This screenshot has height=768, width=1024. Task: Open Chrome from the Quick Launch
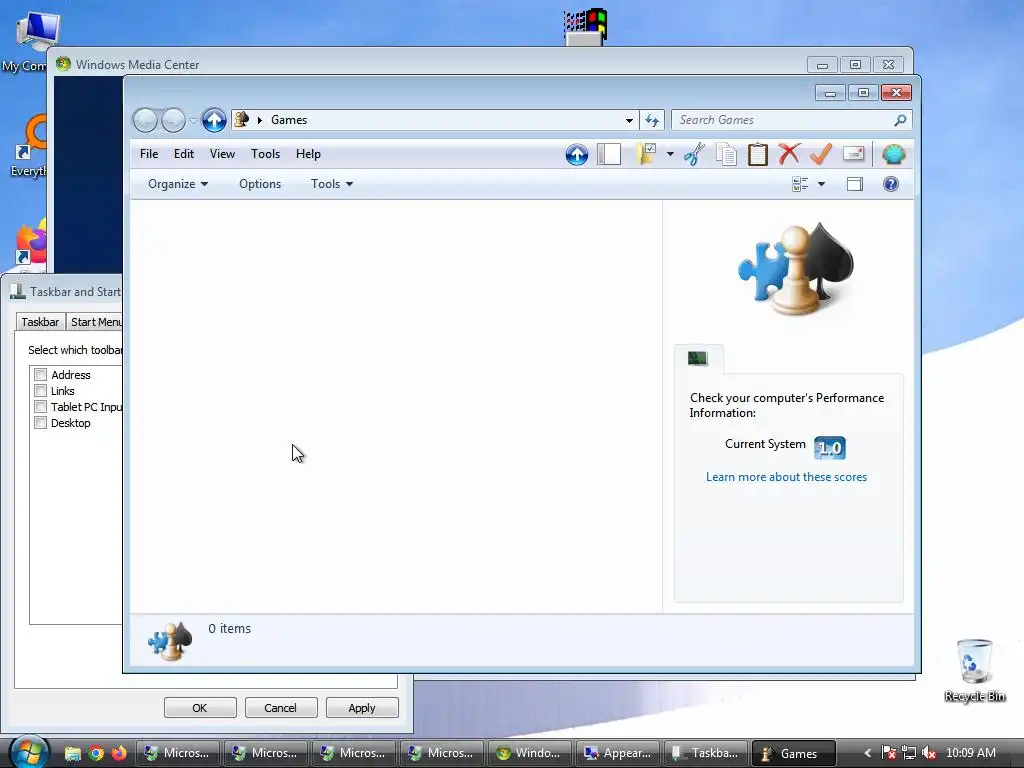coord(96,753)
